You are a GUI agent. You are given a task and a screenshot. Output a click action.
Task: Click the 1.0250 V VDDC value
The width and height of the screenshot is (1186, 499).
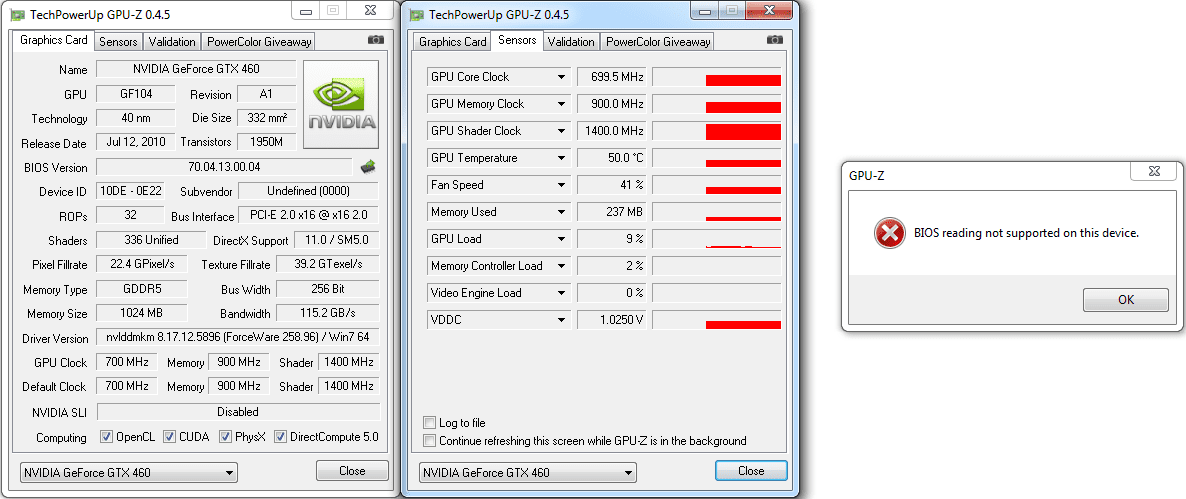coord(612,320)
